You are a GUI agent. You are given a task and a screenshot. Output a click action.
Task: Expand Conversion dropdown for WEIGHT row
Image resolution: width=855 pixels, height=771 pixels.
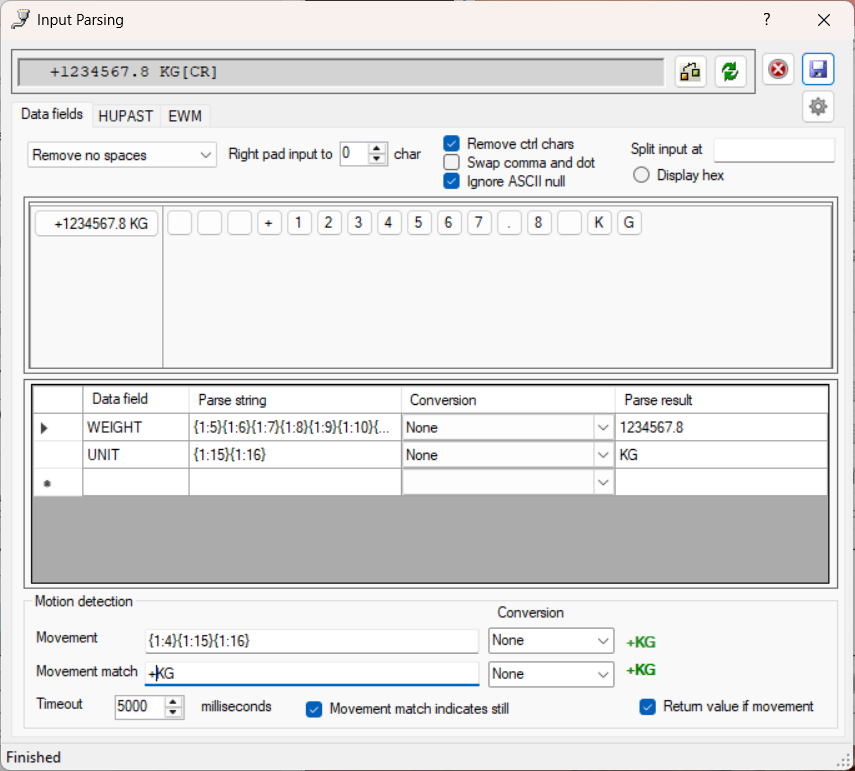pos(603,428)
